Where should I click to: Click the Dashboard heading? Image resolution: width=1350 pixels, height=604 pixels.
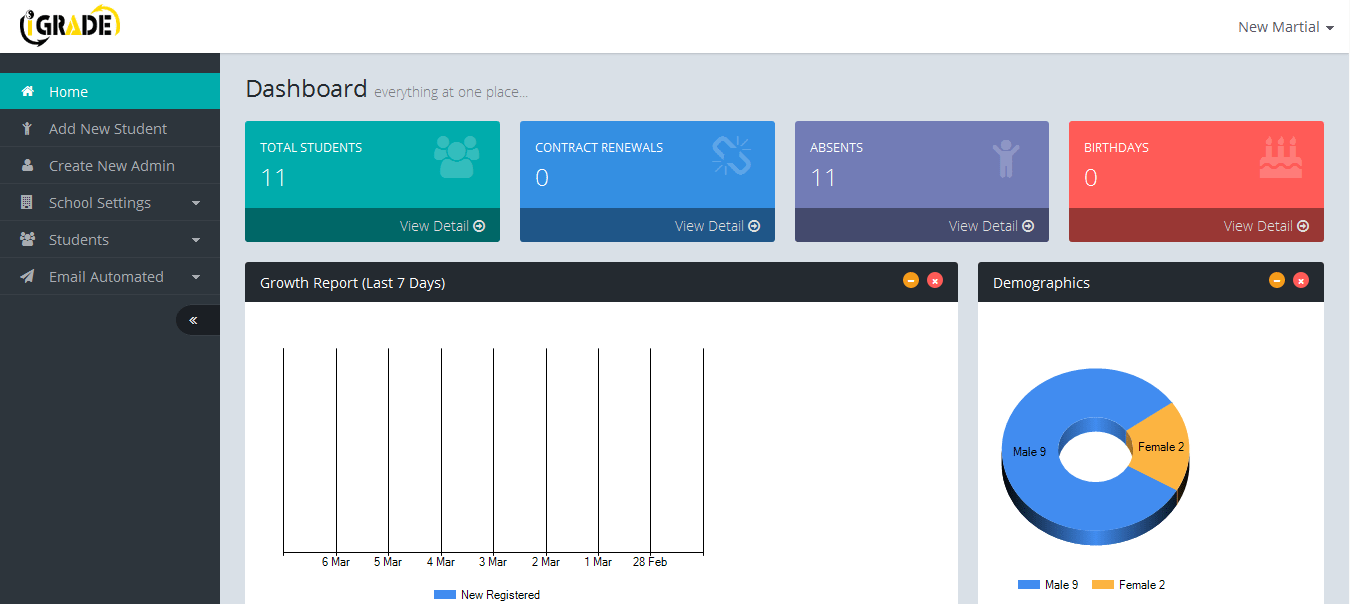[x=306, y=88]
